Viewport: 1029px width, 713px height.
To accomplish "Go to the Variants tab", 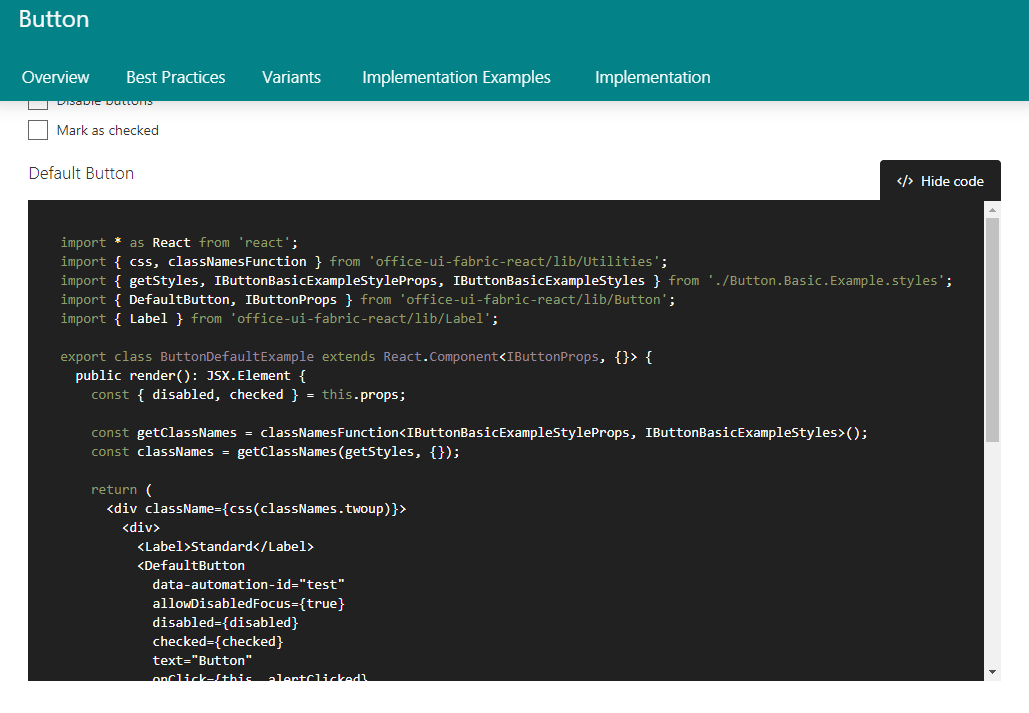I will point(291,77).
